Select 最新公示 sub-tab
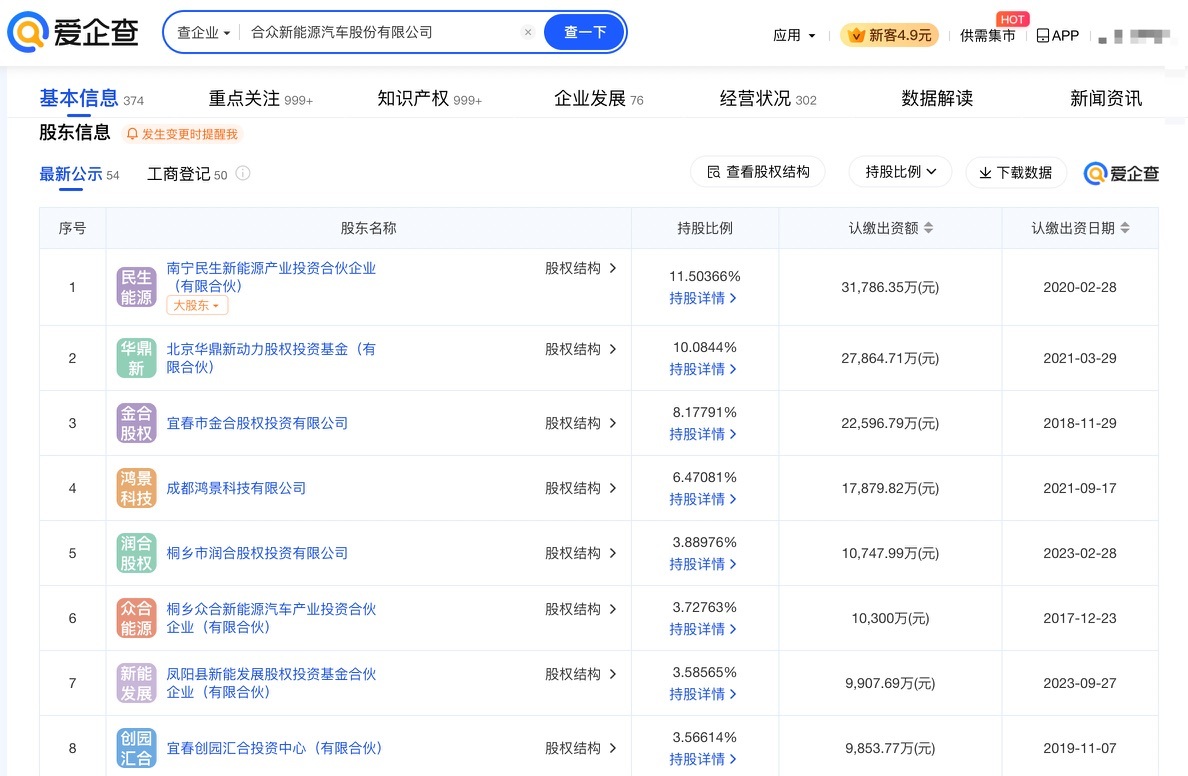 tap(80, 174)
